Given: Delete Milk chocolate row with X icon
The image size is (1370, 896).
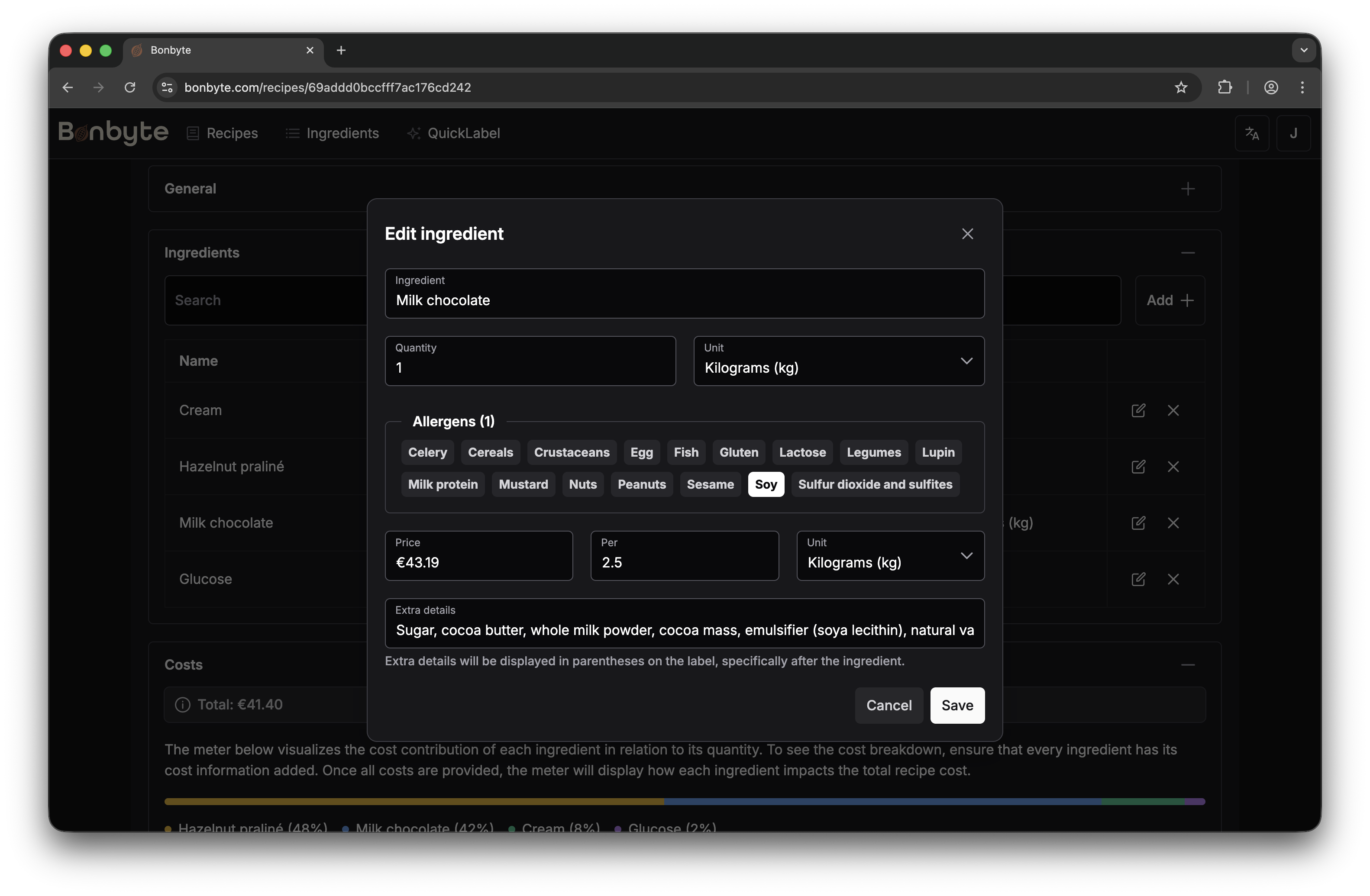Looking at the screenshot, I should coord(1173,522).
